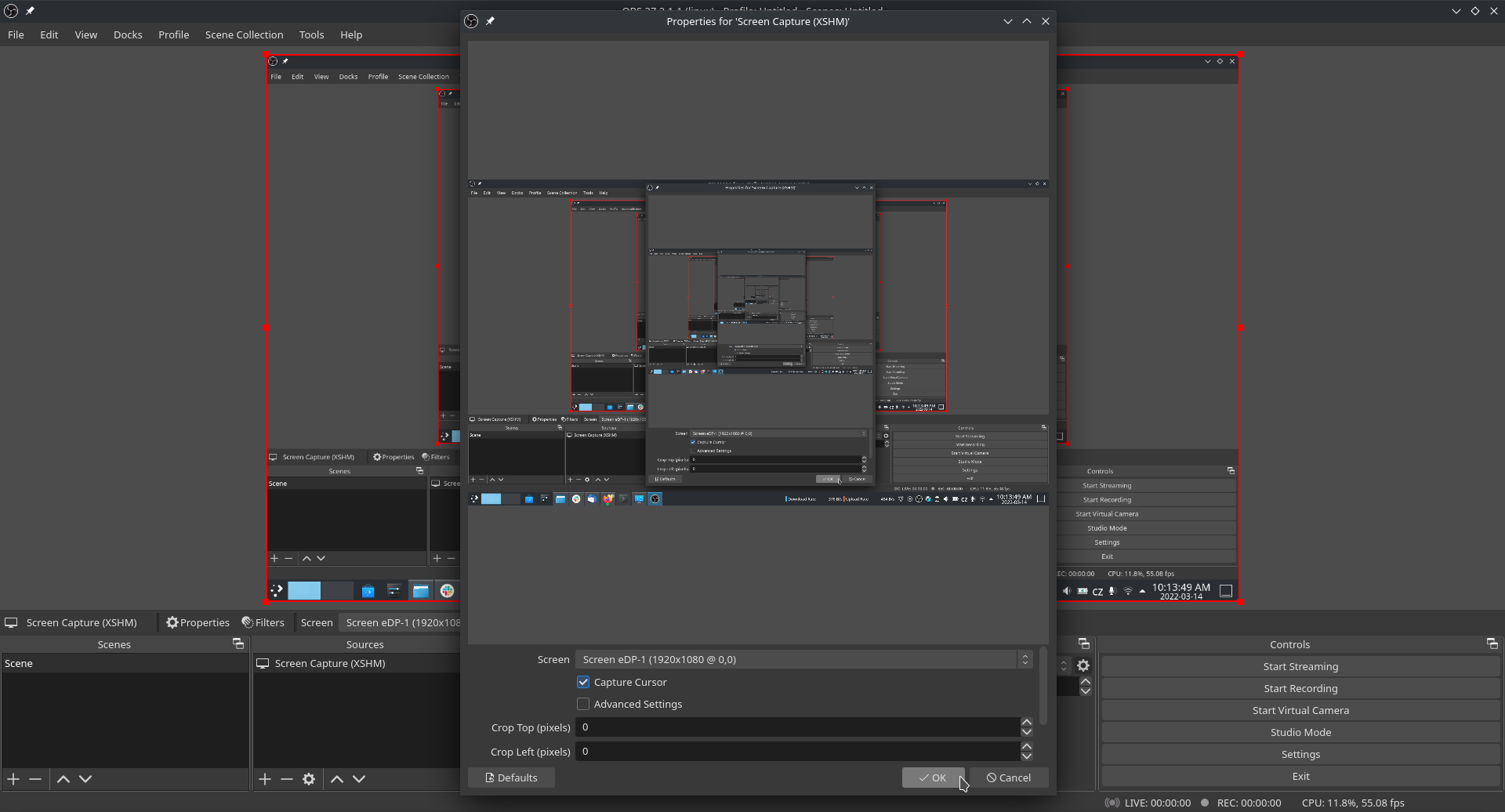Select Screen Capture (XSHM) in the Sources list

click(x=357, y=663)
